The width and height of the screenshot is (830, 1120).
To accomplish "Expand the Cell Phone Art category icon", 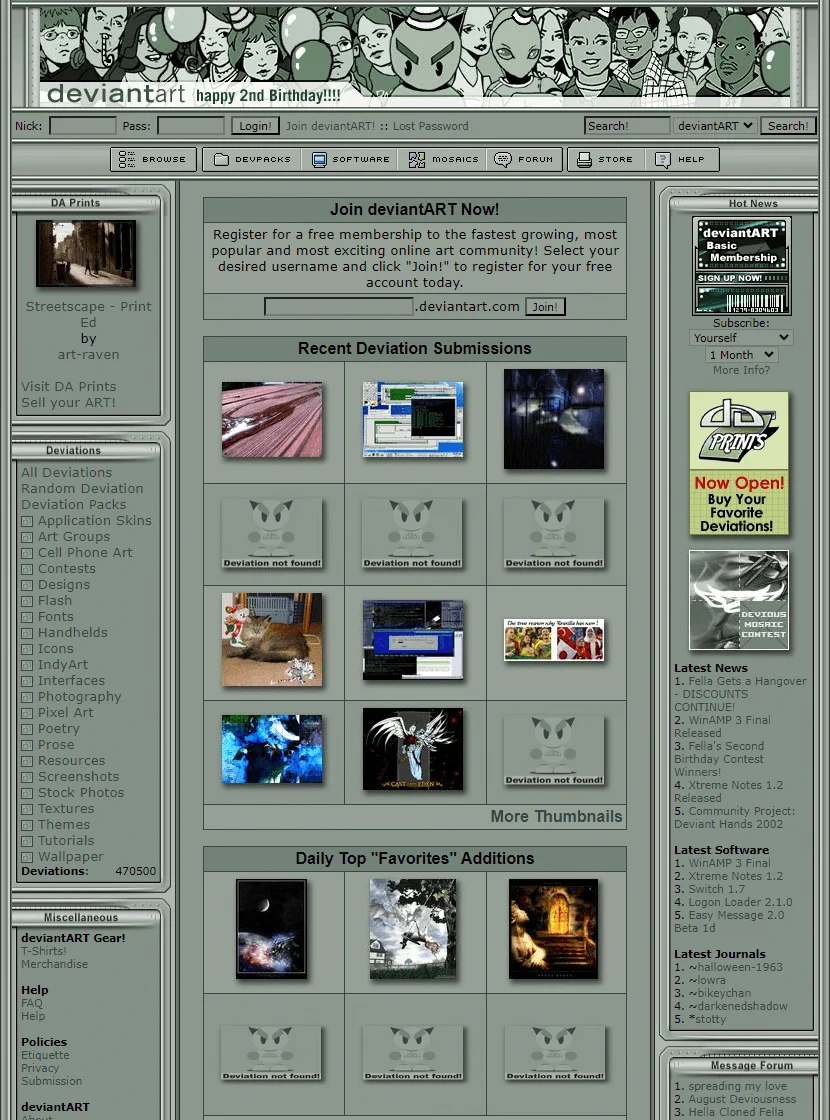I will click(27, 554).
